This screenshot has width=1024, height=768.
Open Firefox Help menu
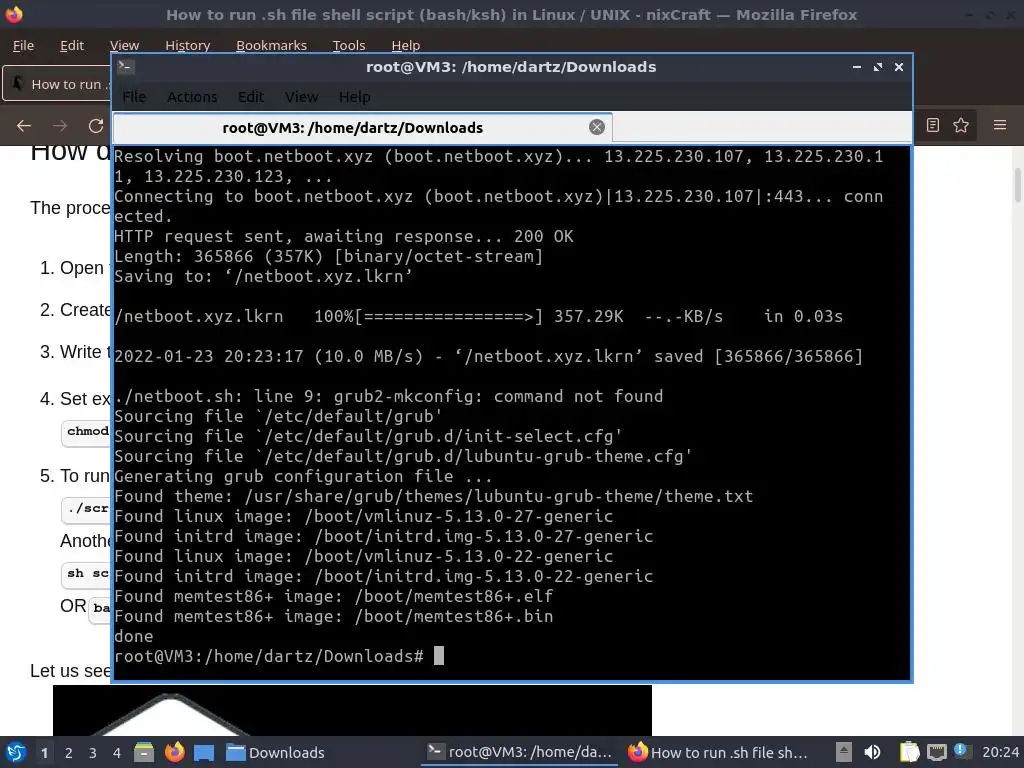pos(406,45)
